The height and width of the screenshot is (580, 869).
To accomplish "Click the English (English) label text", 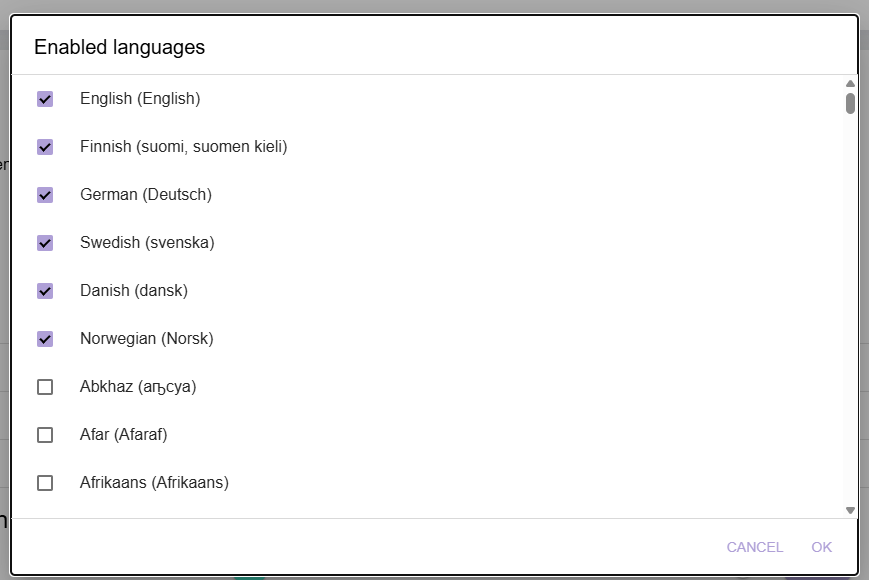I will (x=140, y=99).
